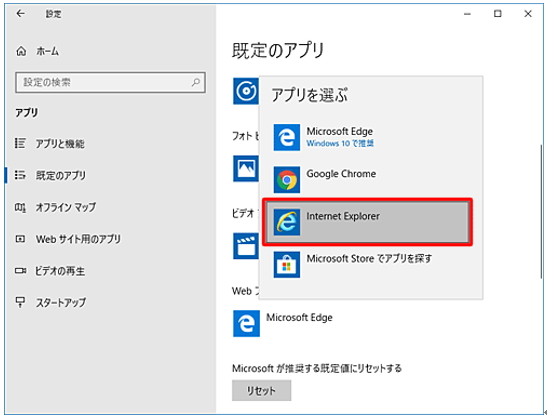The width and height of the screenshot is (547, 417).
Task: Open オフライン マップ settings
Action: [66, 207]
